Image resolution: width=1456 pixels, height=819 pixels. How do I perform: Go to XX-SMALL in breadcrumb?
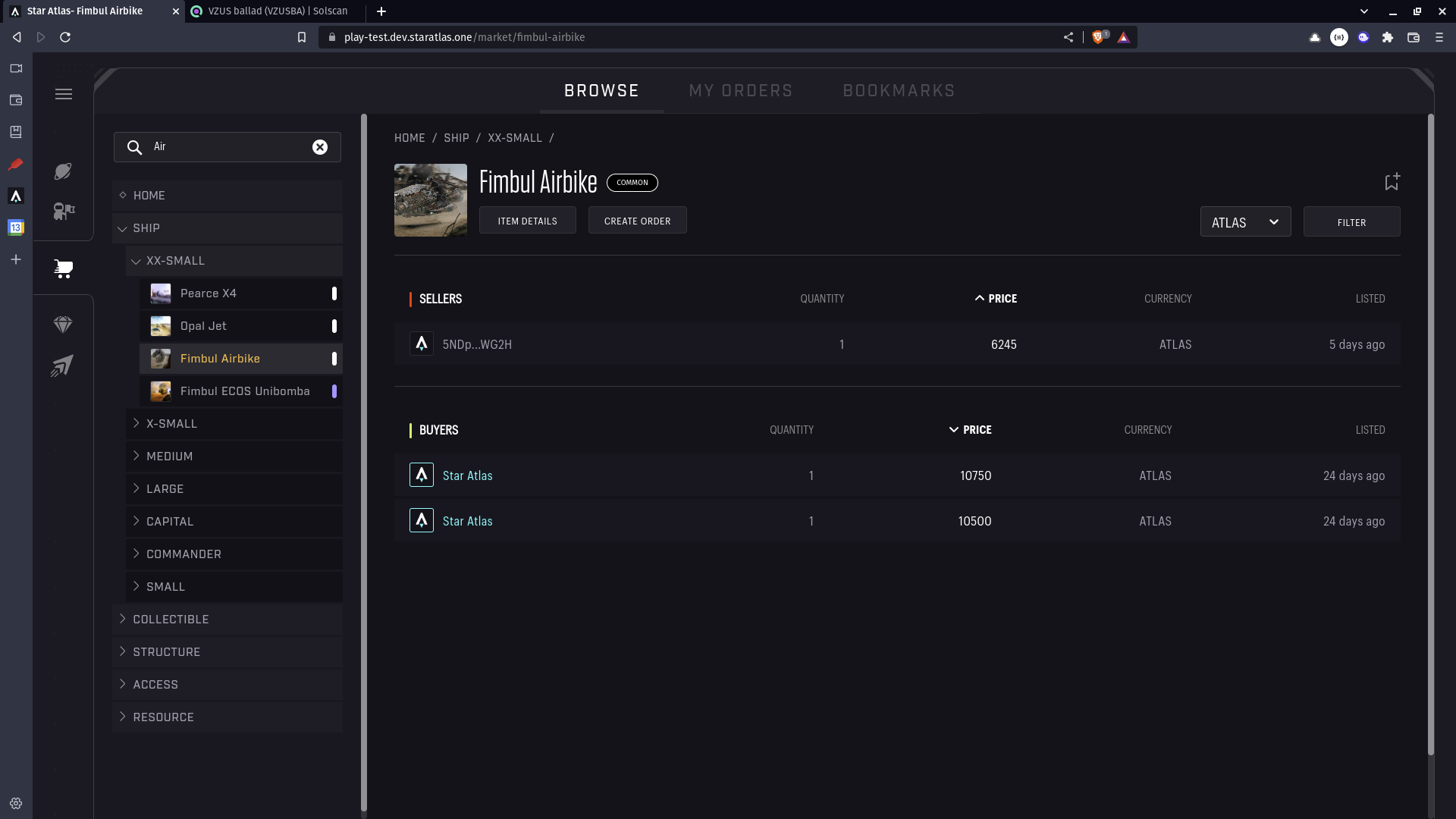tap(515, 138)
